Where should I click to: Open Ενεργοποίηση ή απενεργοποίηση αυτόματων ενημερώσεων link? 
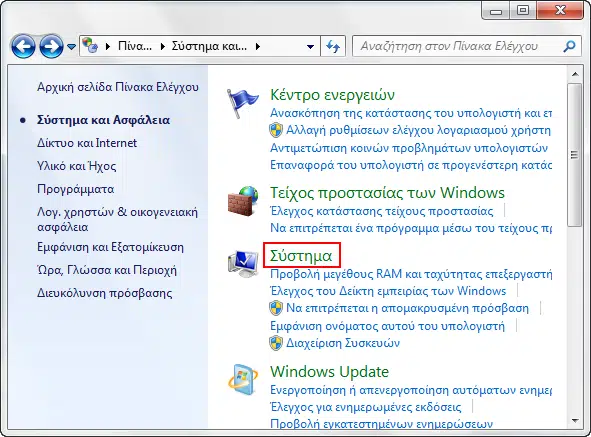pos(411,389)
